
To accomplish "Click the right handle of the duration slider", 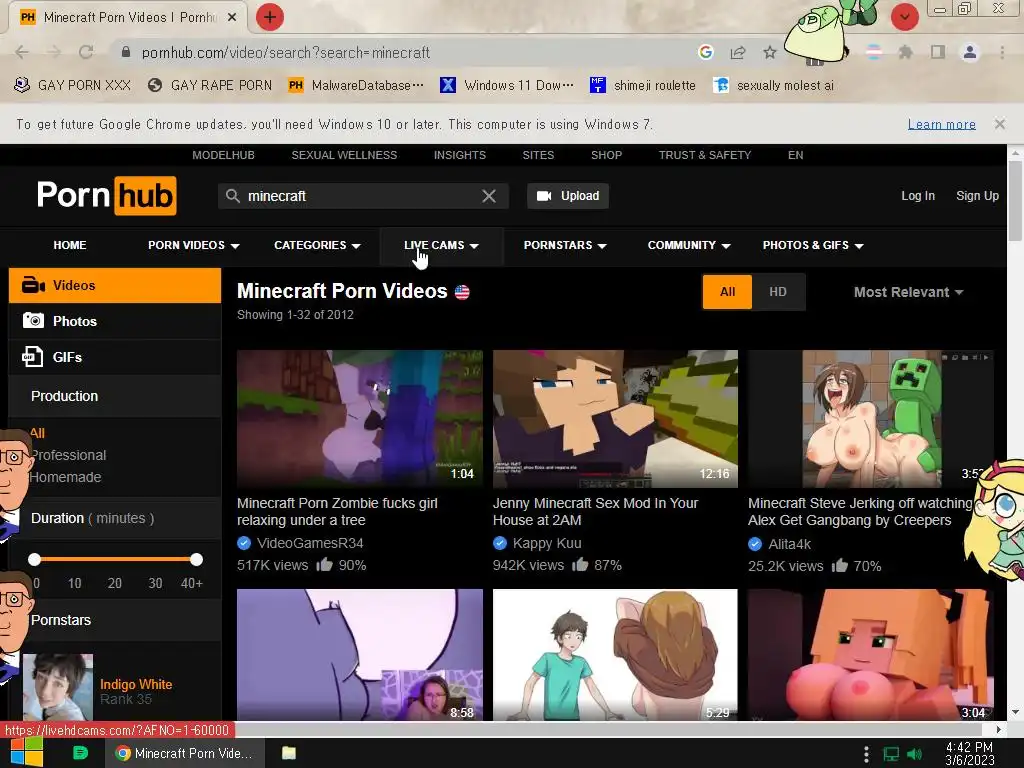I will [x=196, y=559].
